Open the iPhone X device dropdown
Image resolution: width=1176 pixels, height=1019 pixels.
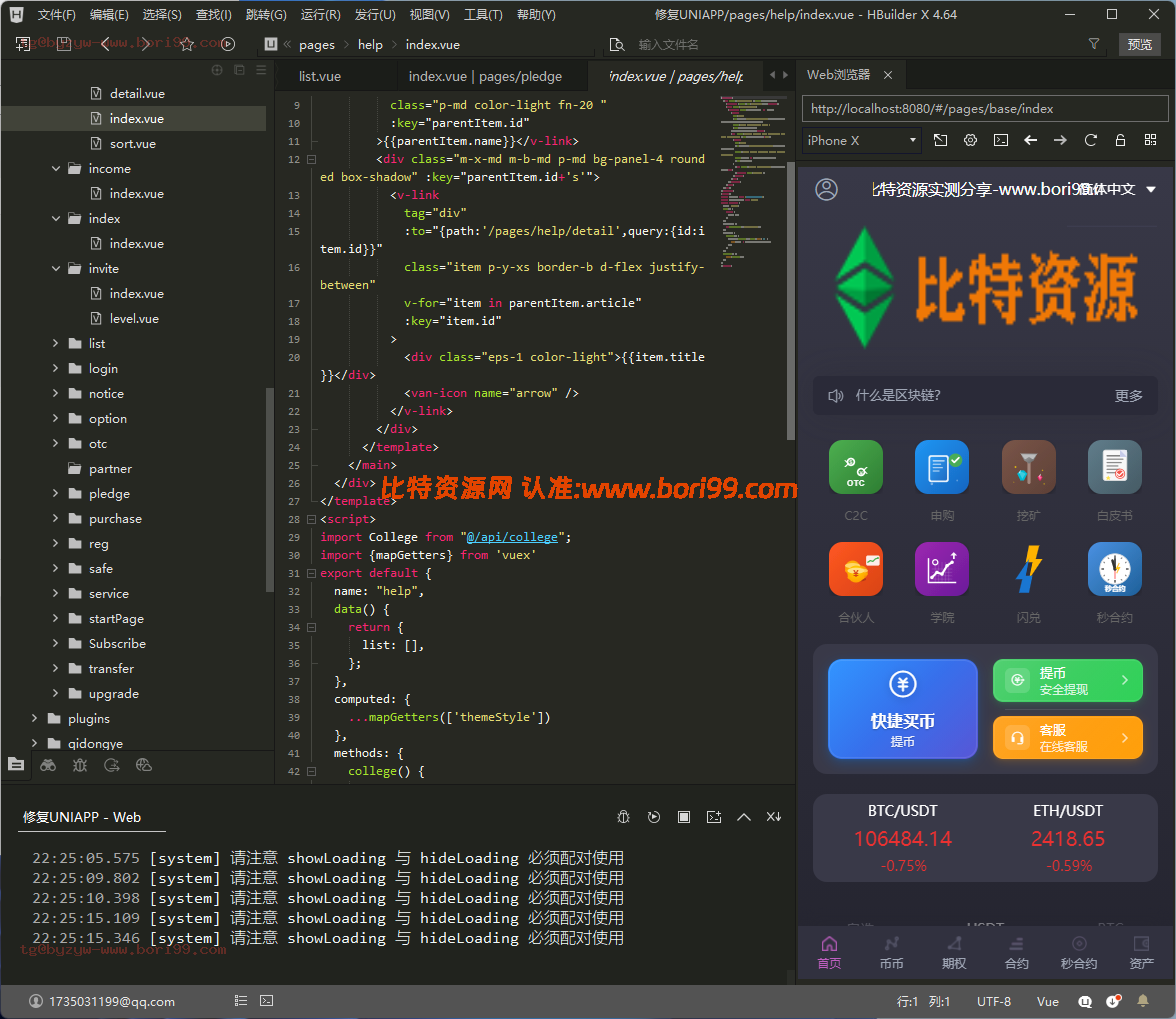pos(860,140)
